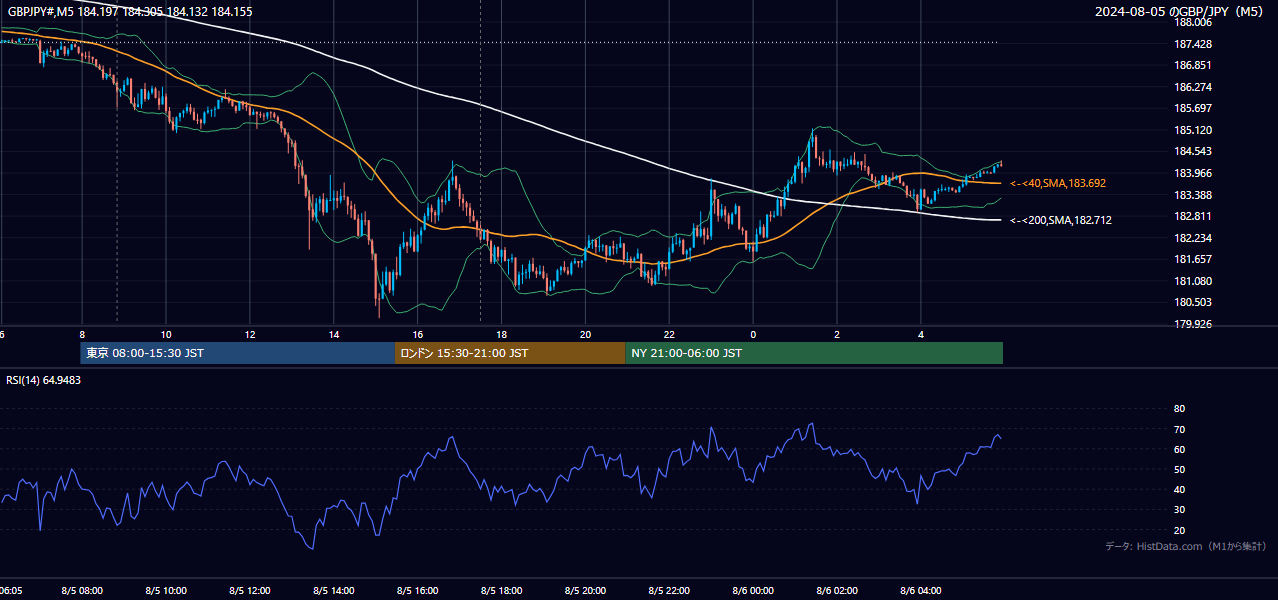
Task: Click the 8/6 02:00 bottom date label
Action: tap(838, 591)
